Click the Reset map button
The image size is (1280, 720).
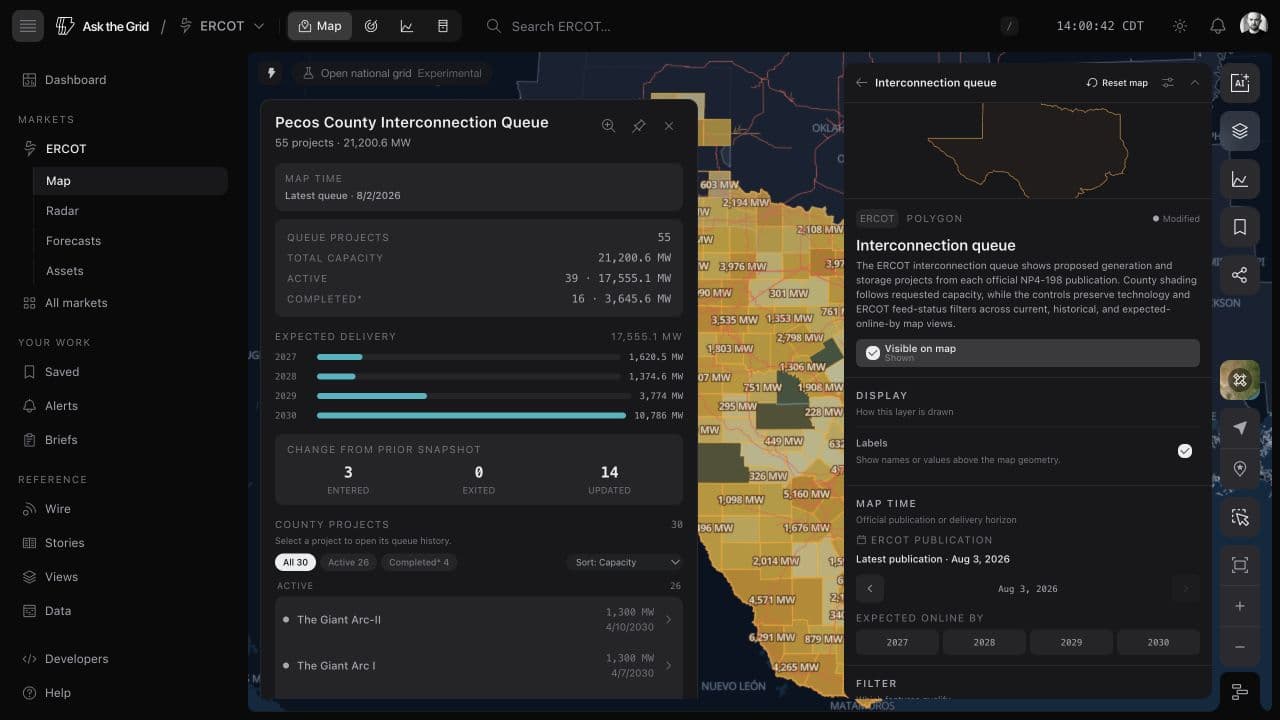1117,83
